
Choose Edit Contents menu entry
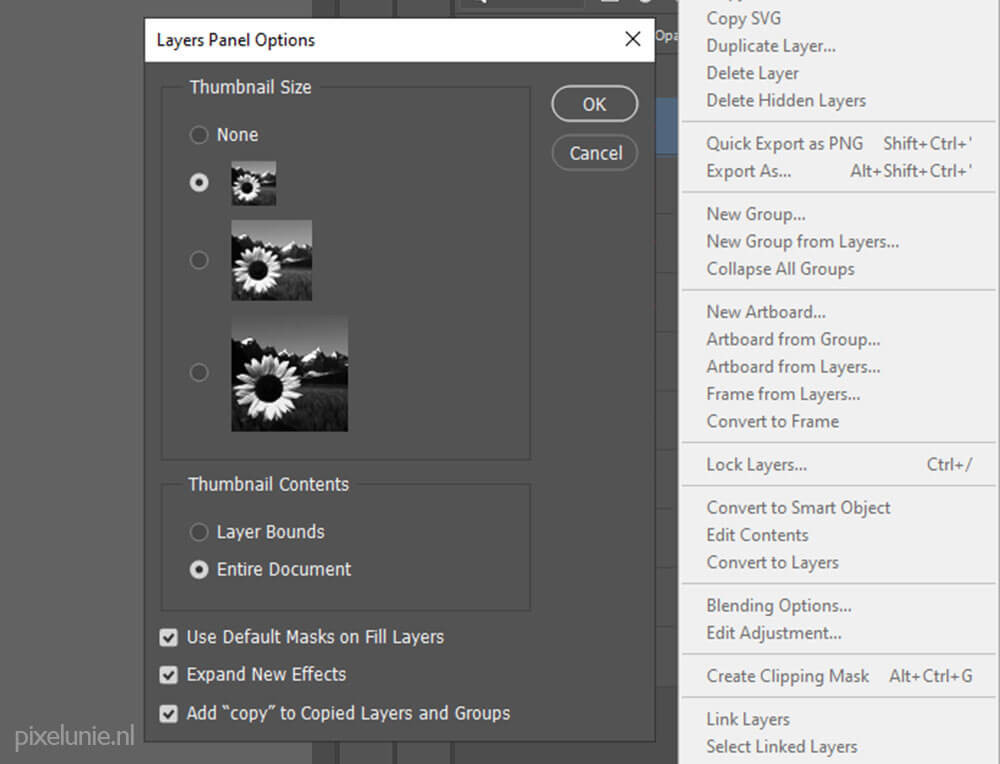point(758,535)
